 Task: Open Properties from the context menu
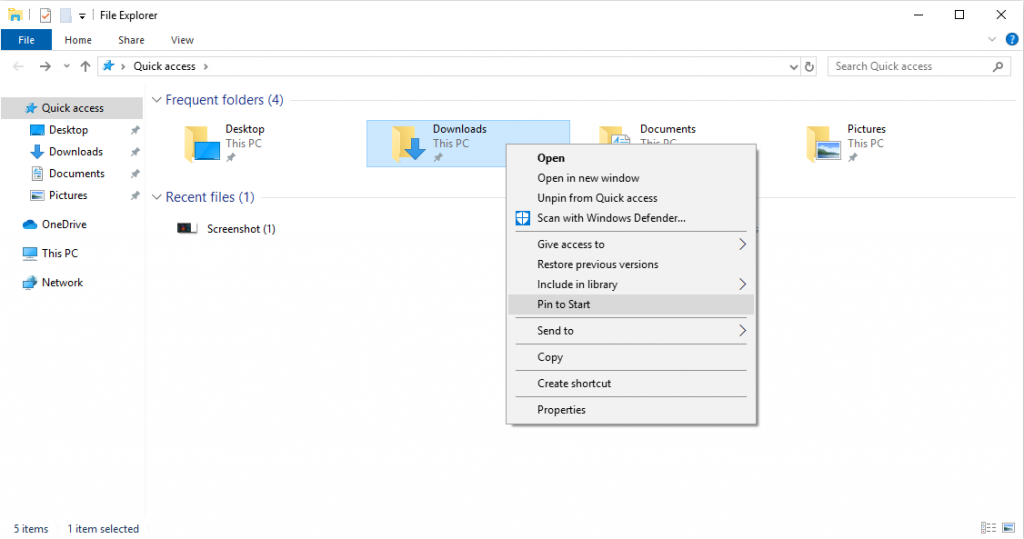[x=631, y=410]
